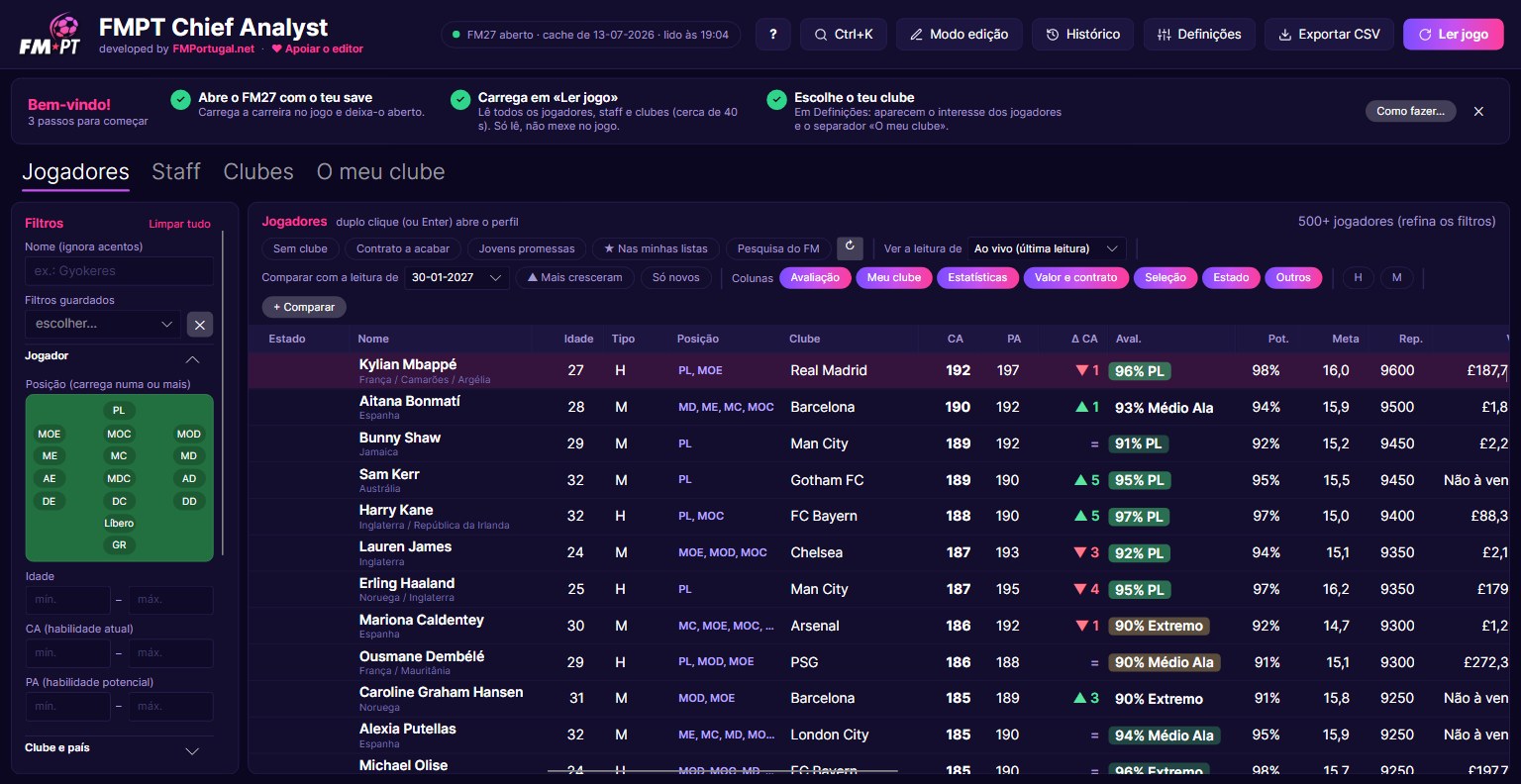Switch to the Clubes tab

[258, 172]
